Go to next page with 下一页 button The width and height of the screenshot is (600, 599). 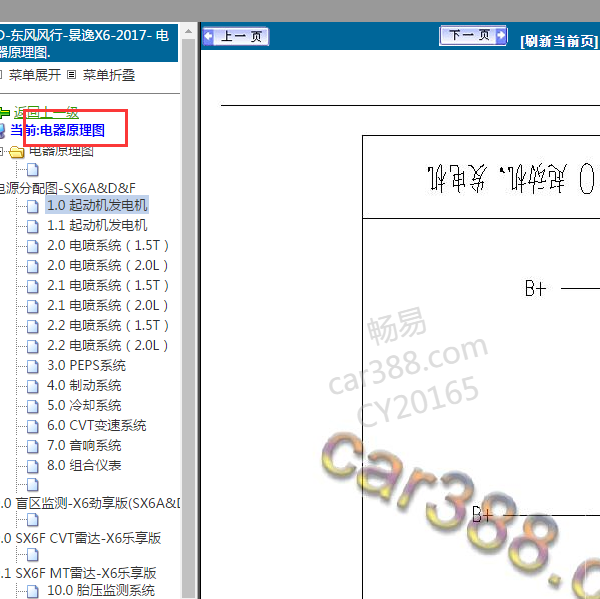pyautogui.click(x=473, y=36)
